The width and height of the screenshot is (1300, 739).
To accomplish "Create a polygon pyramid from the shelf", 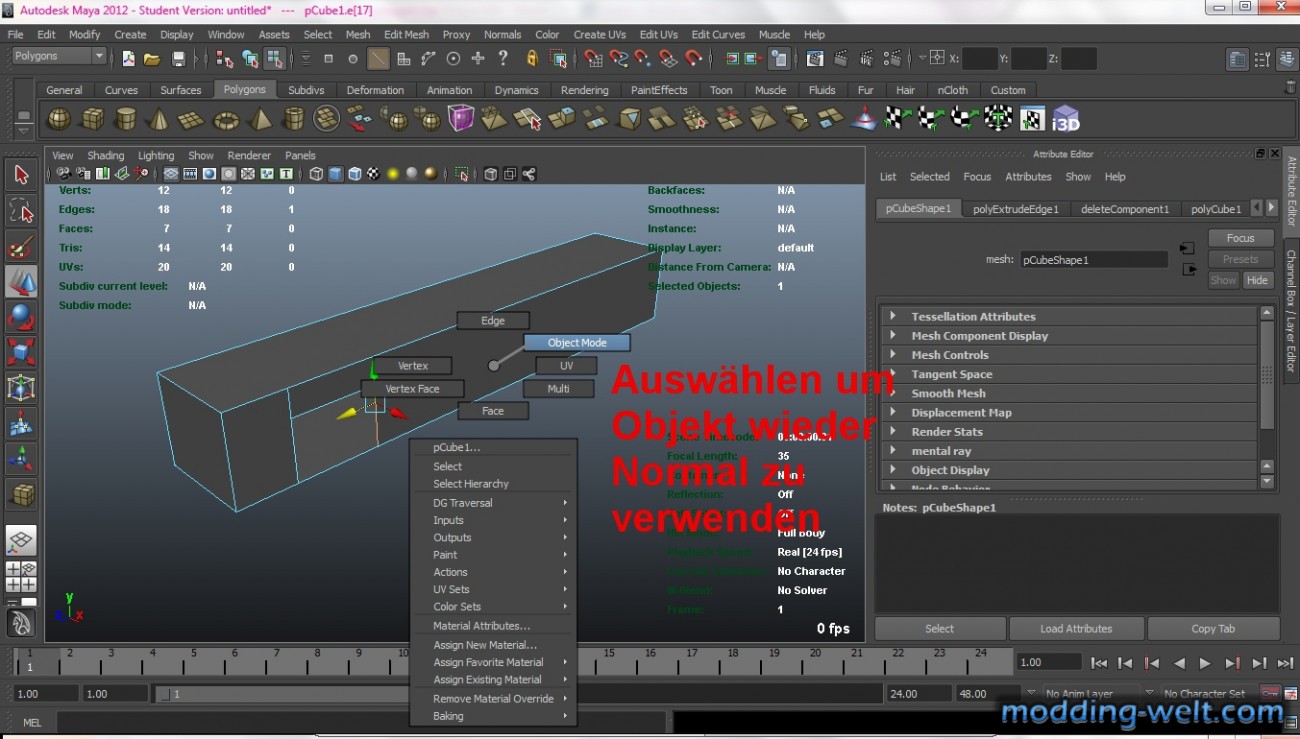I will click(260, 120).
